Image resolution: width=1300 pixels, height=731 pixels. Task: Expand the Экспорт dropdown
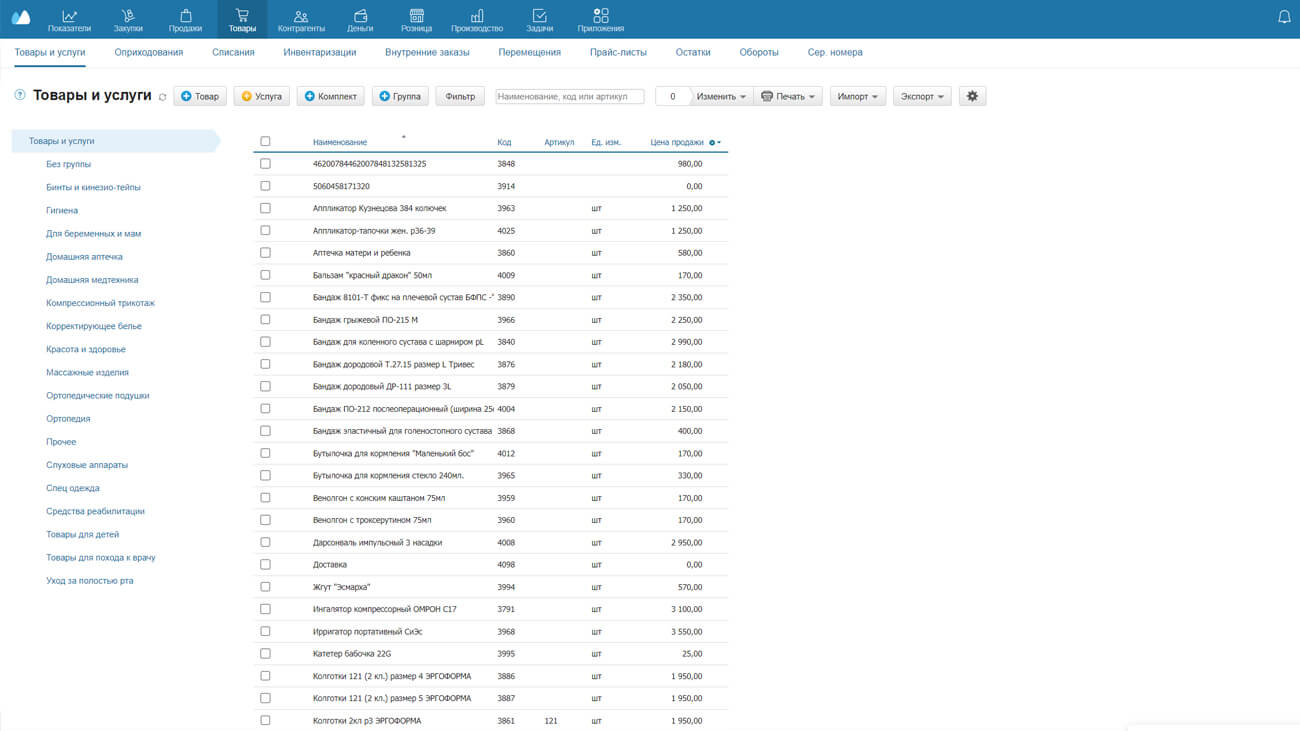tap(922, 97)
